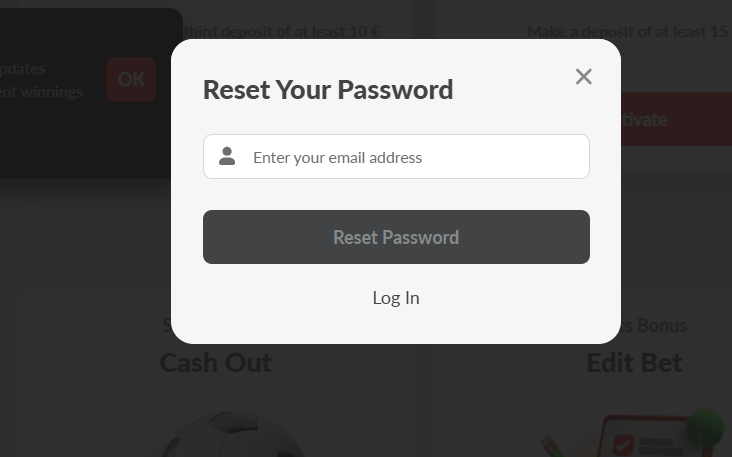Click the user silhouette icon in email field
This screenshot has height=457, width=732.
coord(227,156)
